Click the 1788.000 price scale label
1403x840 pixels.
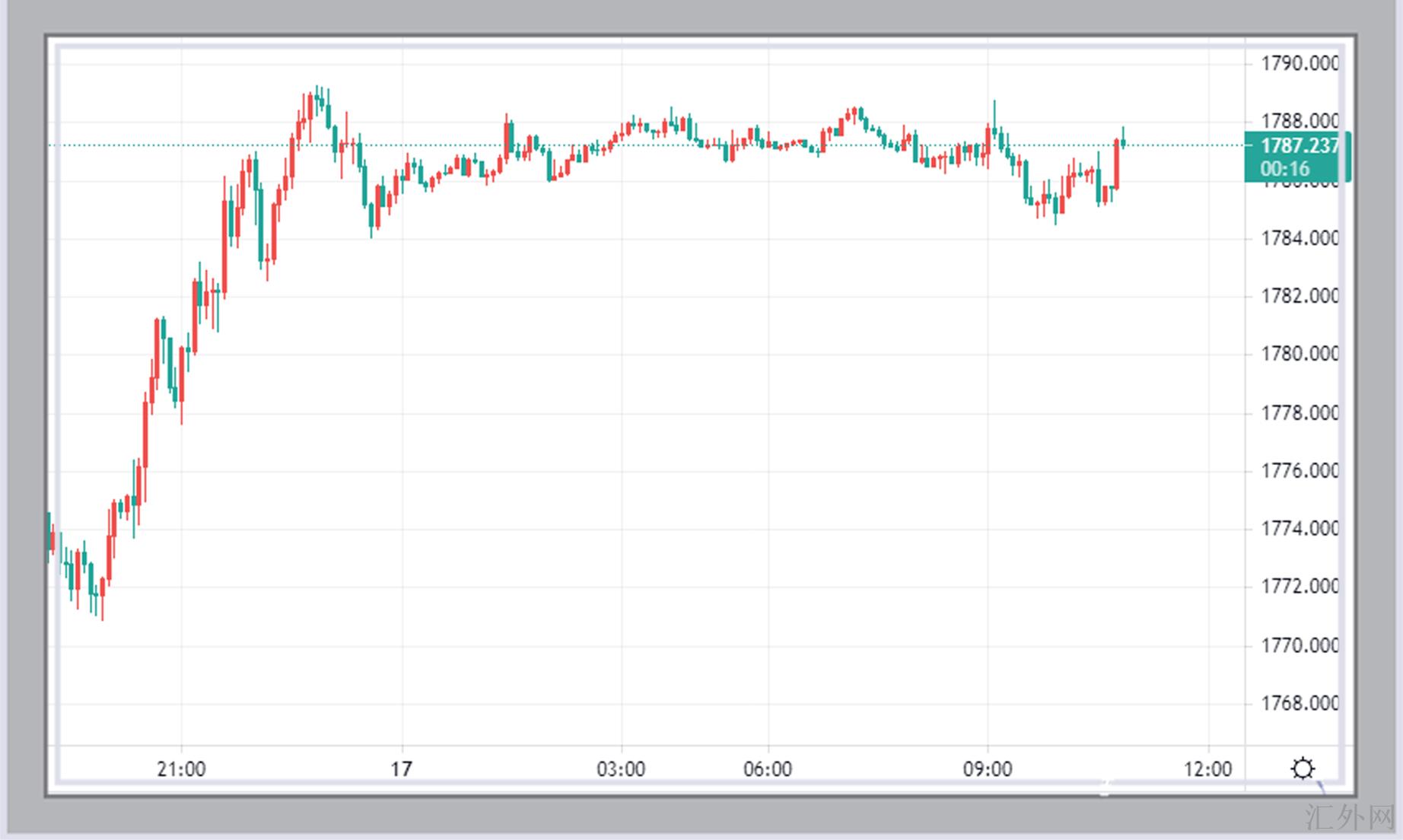tap(1299, 121)
